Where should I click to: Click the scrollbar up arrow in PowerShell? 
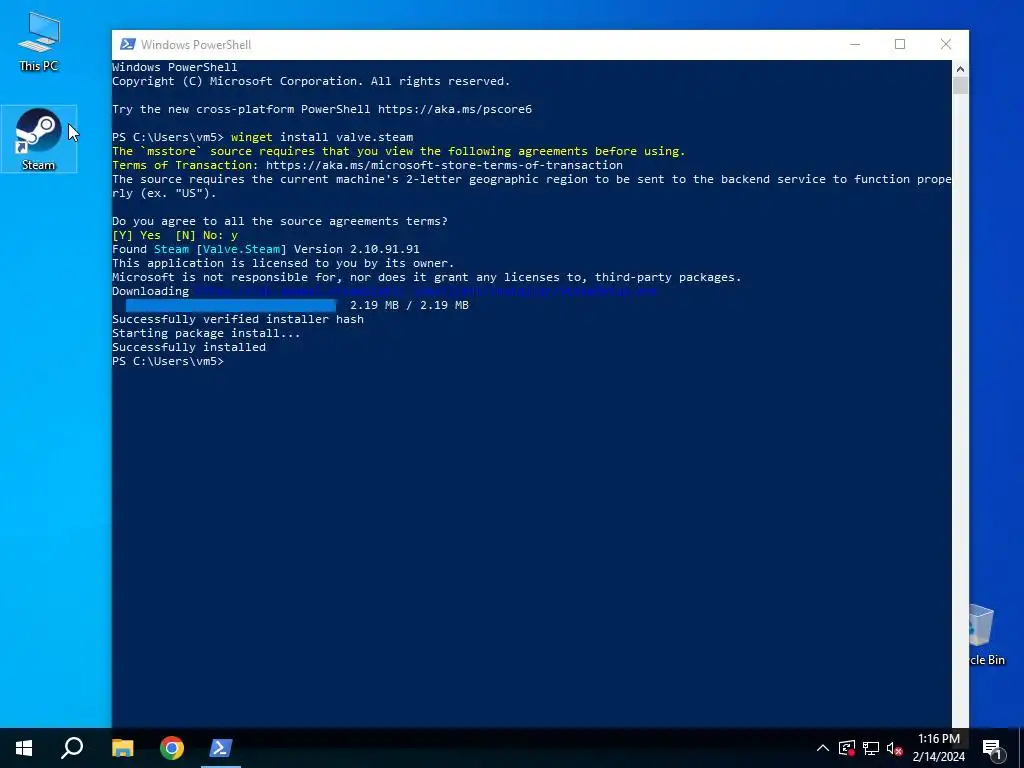click(960, 69)
